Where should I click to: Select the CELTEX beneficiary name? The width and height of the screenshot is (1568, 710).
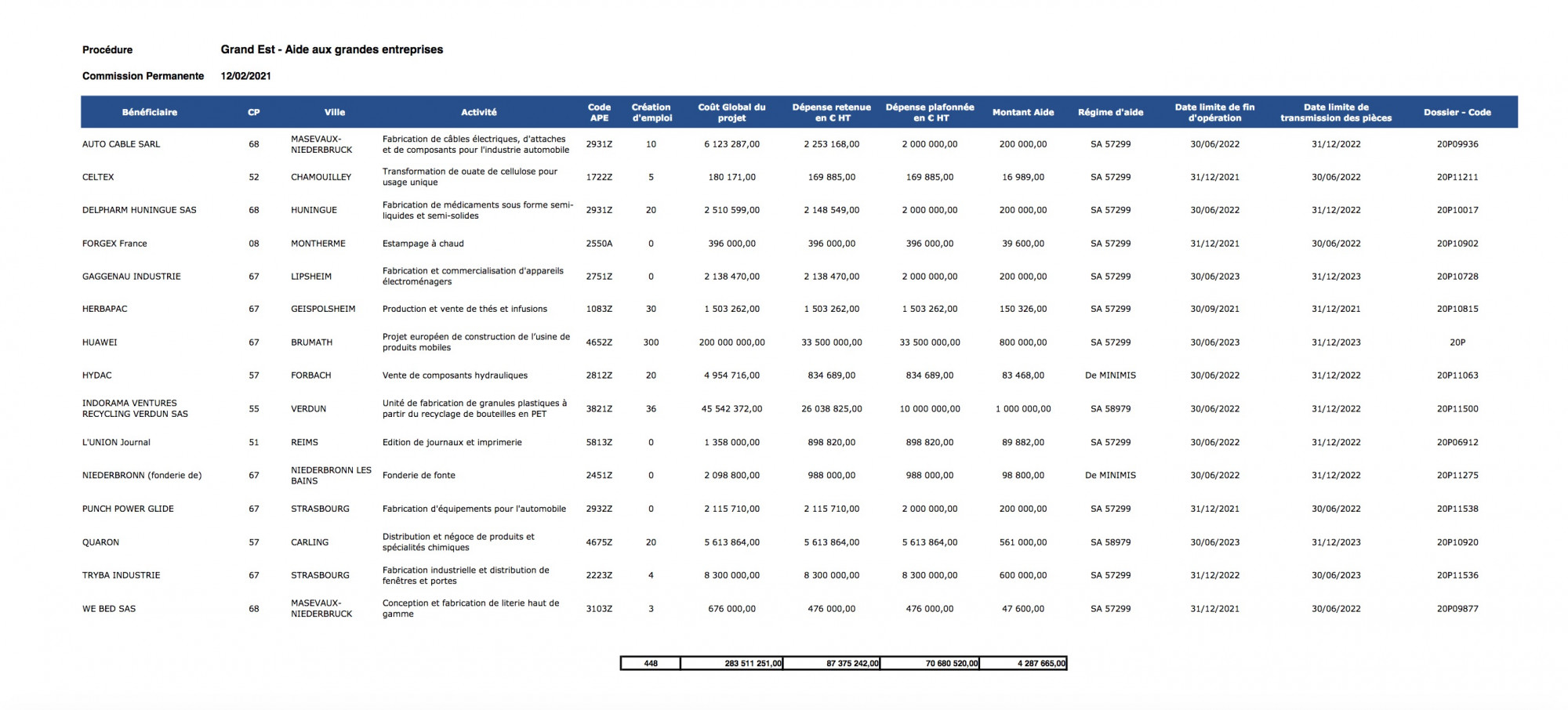(x=98, y=177)
